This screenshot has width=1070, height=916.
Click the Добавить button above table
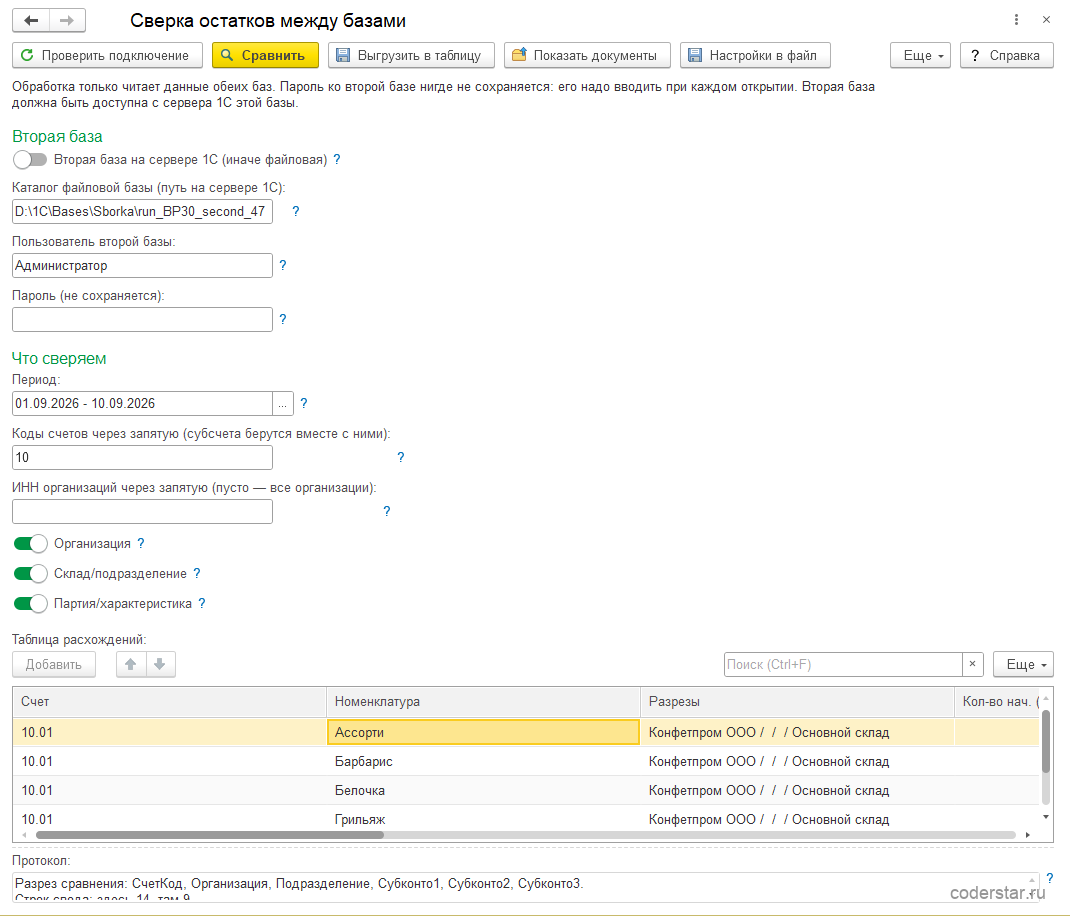[x=54, y=664]
